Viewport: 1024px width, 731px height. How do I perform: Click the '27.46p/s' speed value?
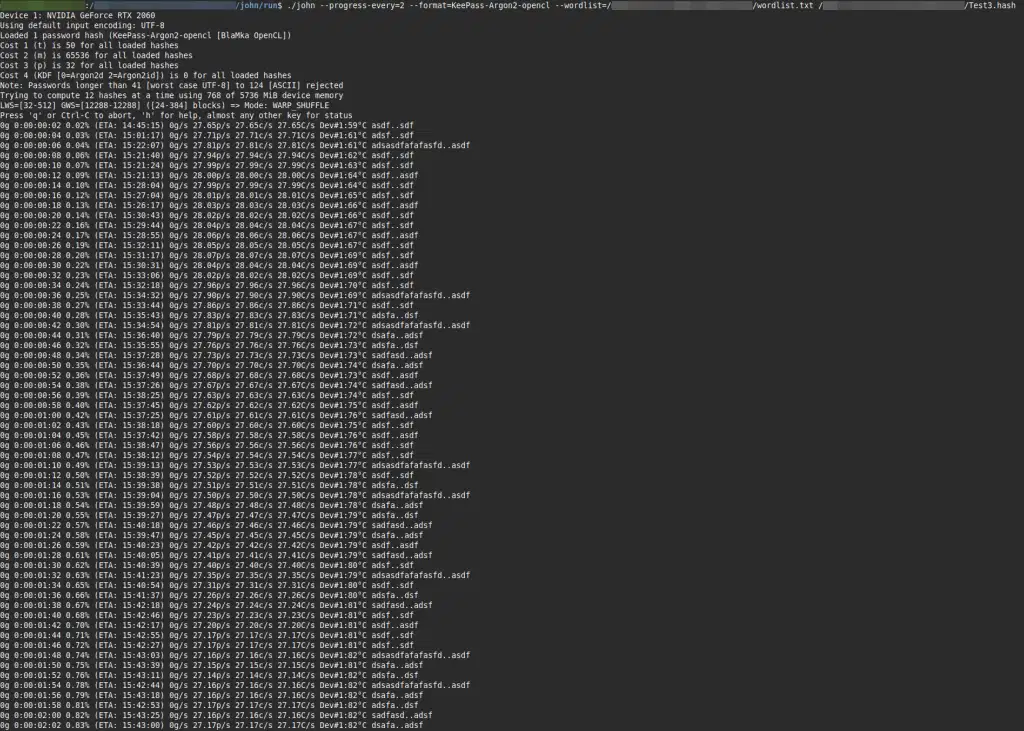click(211, 525)
